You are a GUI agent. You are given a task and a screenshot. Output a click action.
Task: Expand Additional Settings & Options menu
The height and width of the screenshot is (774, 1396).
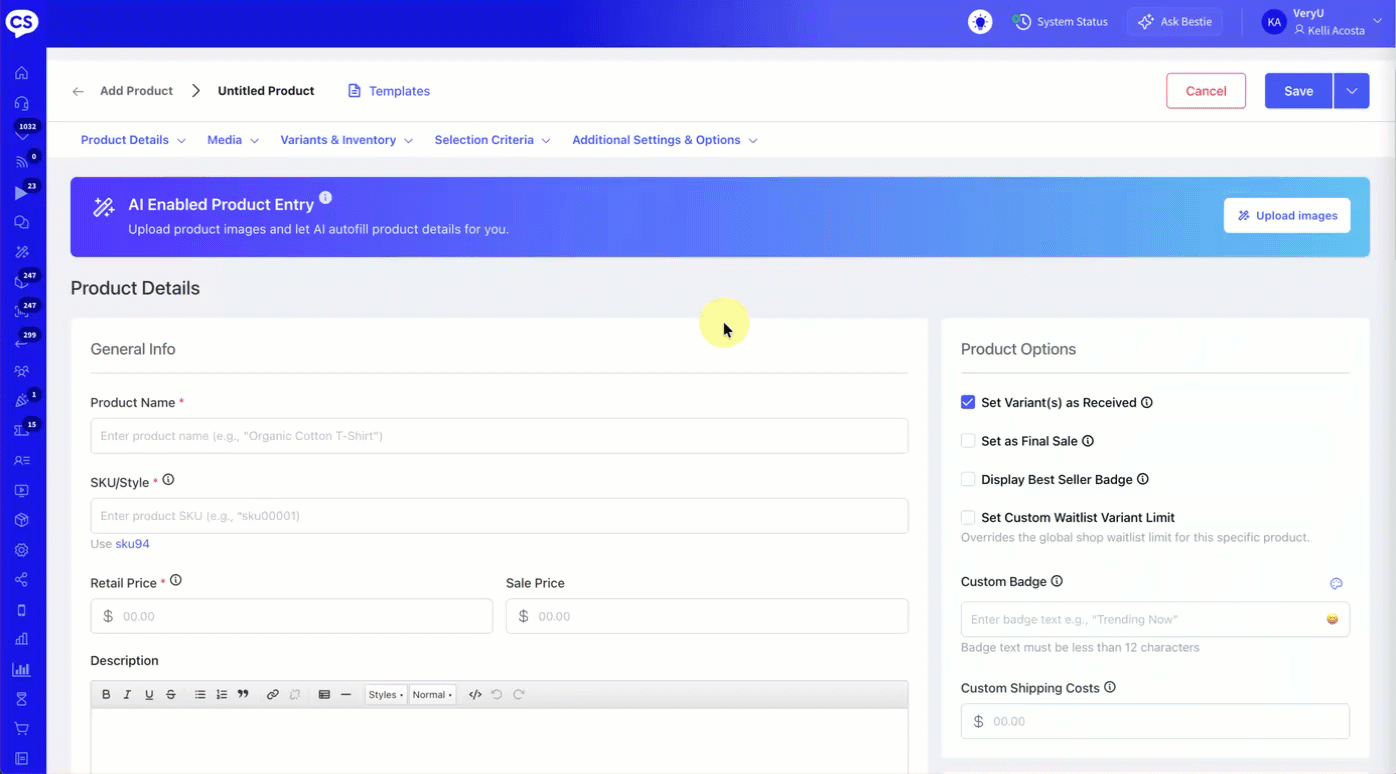665,140
